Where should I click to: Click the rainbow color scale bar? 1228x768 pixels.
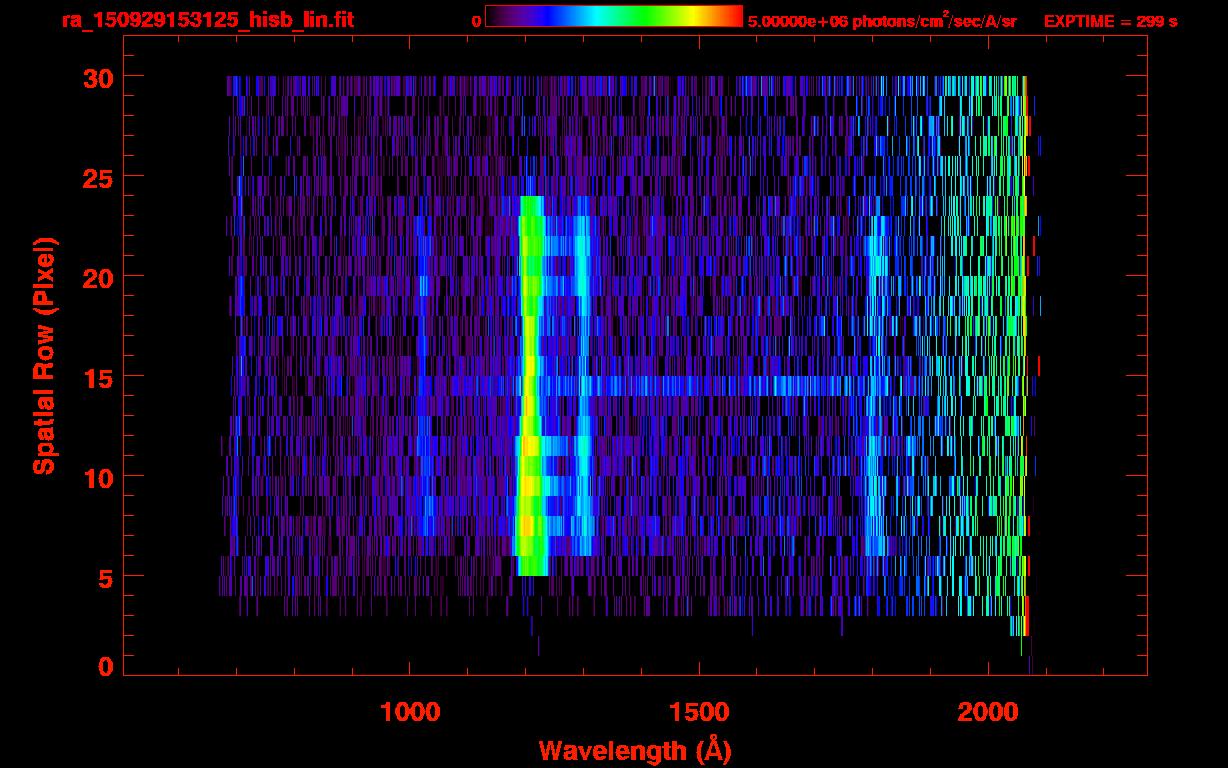pos(613,17)
